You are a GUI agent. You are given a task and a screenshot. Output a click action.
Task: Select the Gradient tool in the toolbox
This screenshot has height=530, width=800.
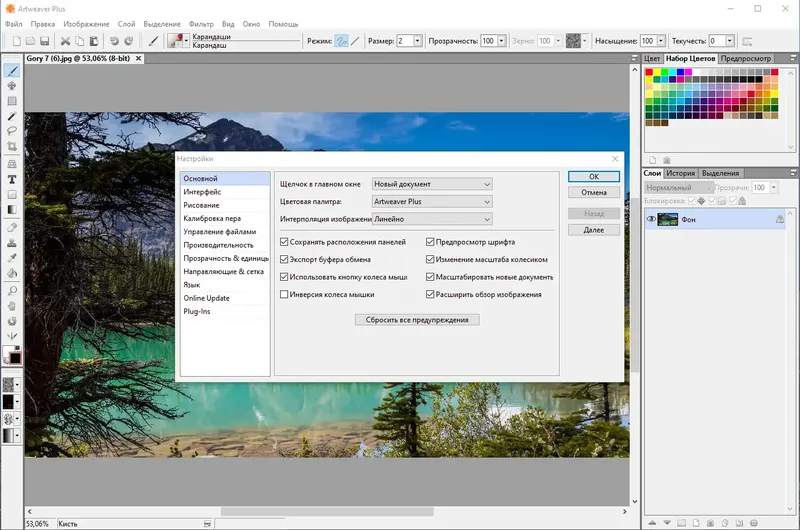12,210
